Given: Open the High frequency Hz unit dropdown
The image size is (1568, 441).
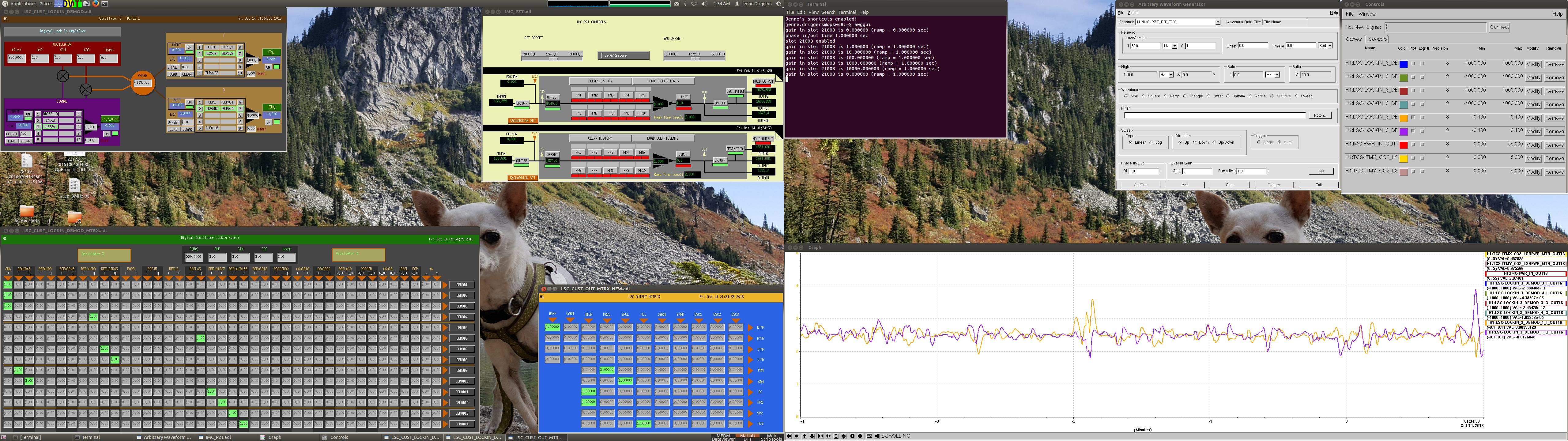Looking at the screenshot, I should click(1171, 75).
